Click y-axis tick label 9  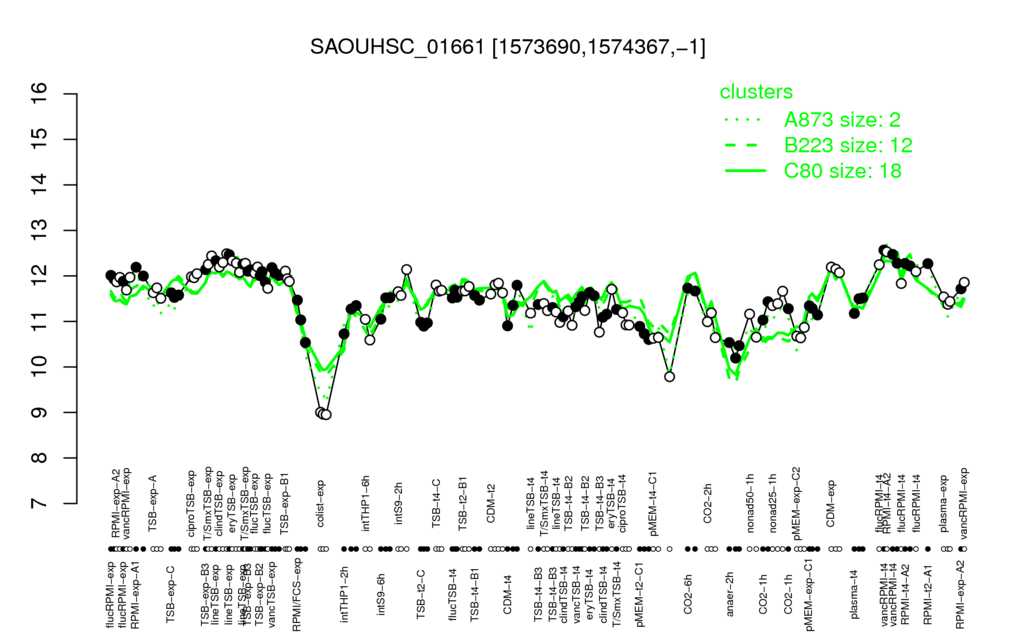coord(40,413)
